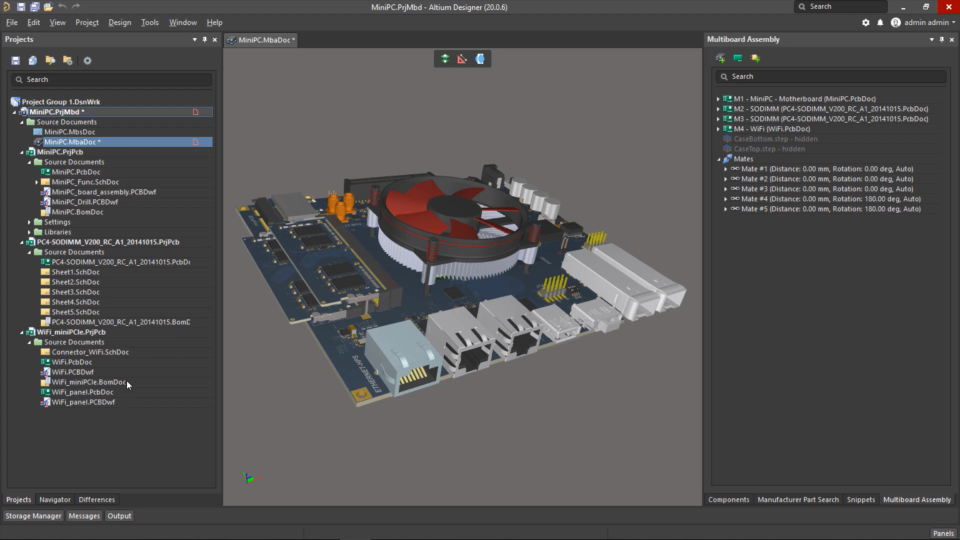Select MiniPC.MbsDoc in project tree
This screenshot has height=540, width=960.
[69, 132]
